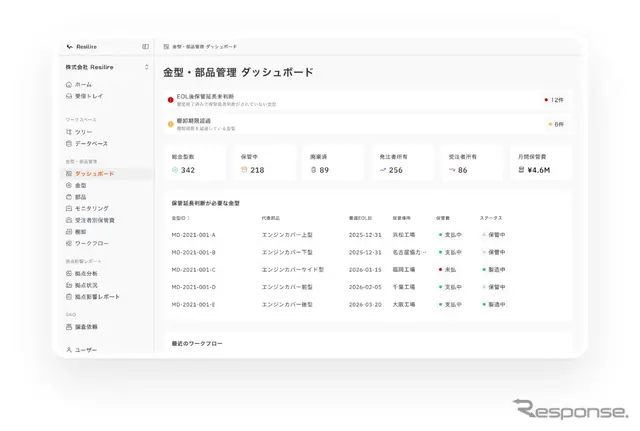Click storage location 浜松工場
The width and height of the screenshot is (640, 431).
coord(404,235)
